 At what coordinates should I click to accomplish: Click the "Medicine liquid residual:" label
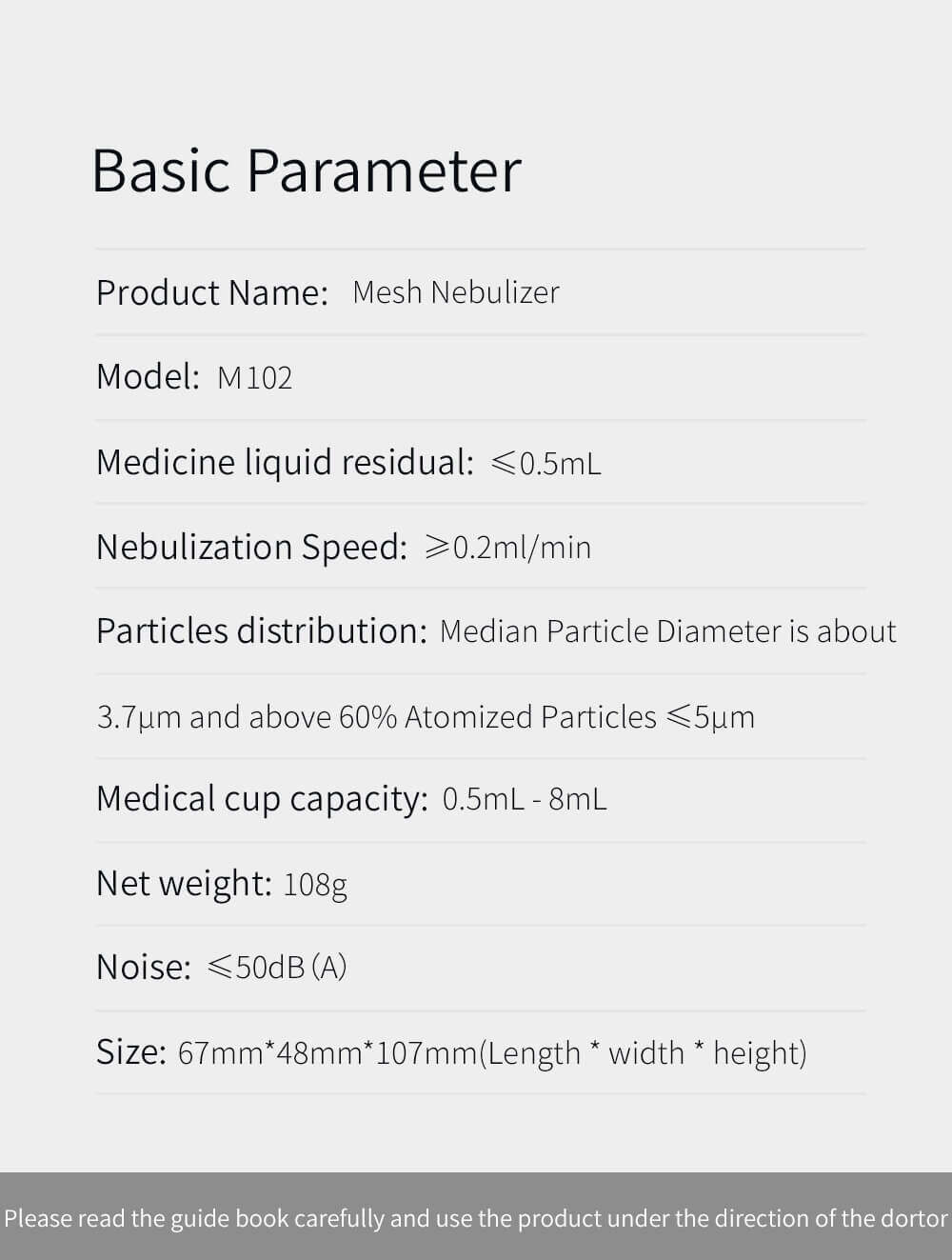pos(285,463)
